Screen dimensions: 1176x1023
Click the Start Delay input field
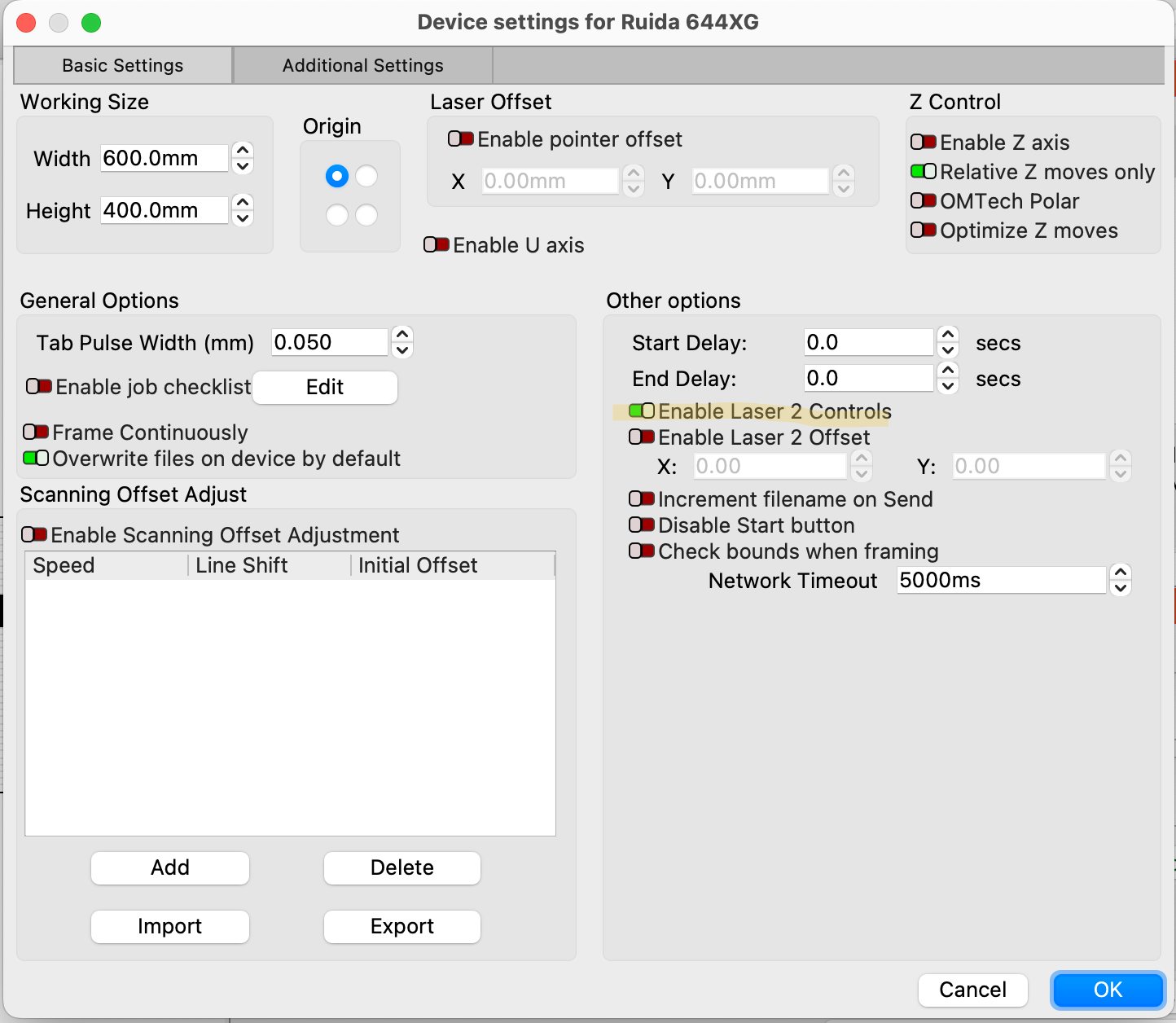867,343
